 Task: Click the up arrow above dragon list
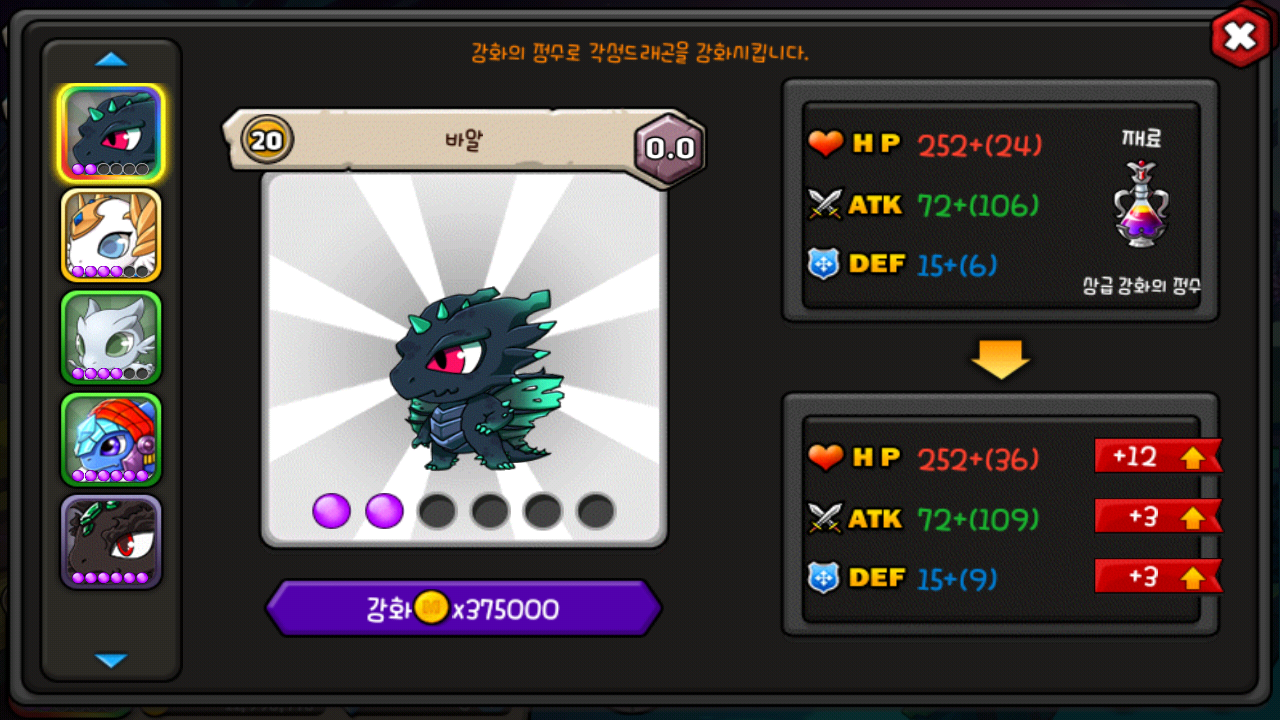tap(111, 60)
